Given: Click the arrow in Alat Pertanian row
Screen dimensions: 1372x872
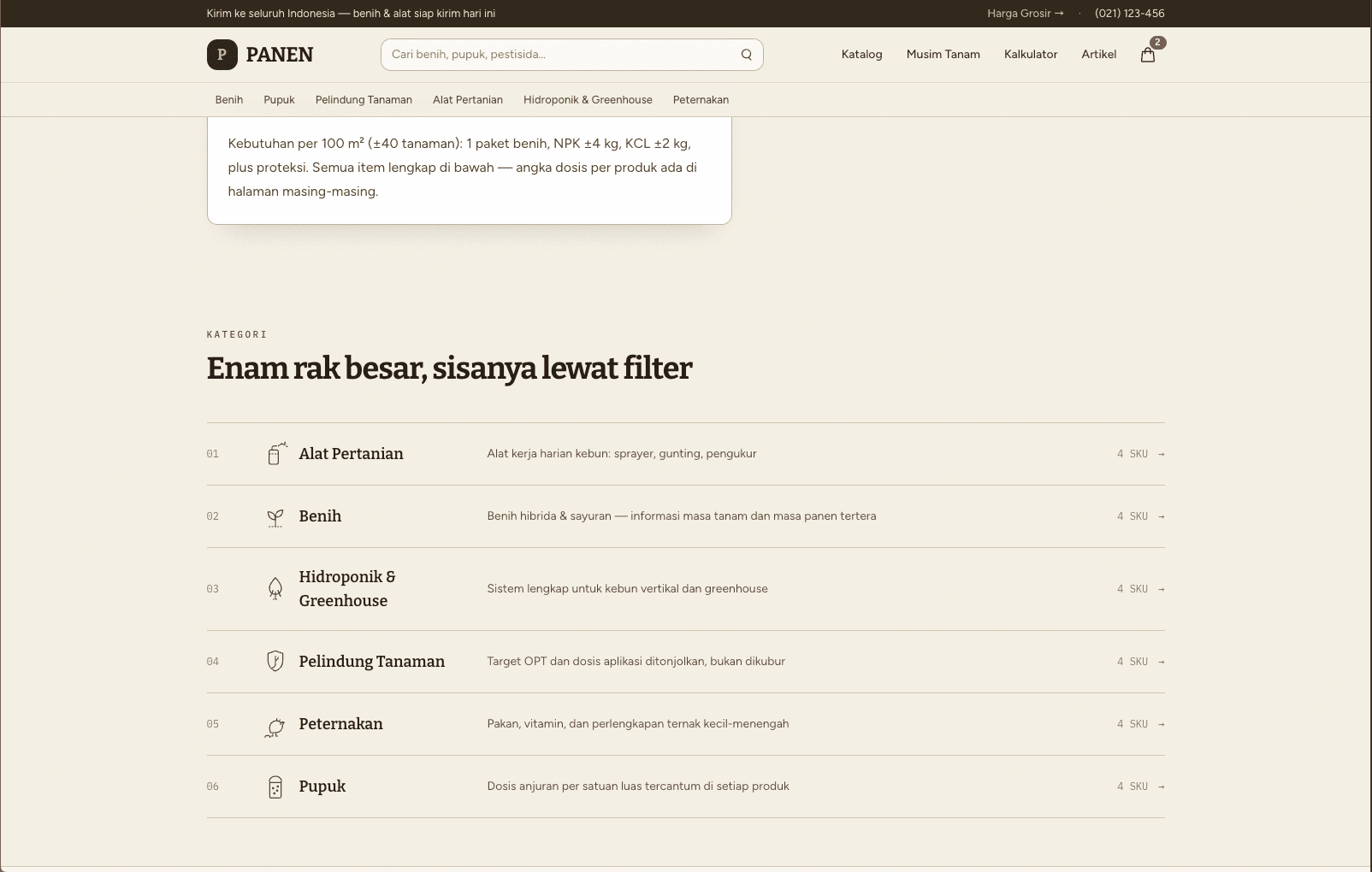Looking at the screenshot, I should pos(1161,454).
